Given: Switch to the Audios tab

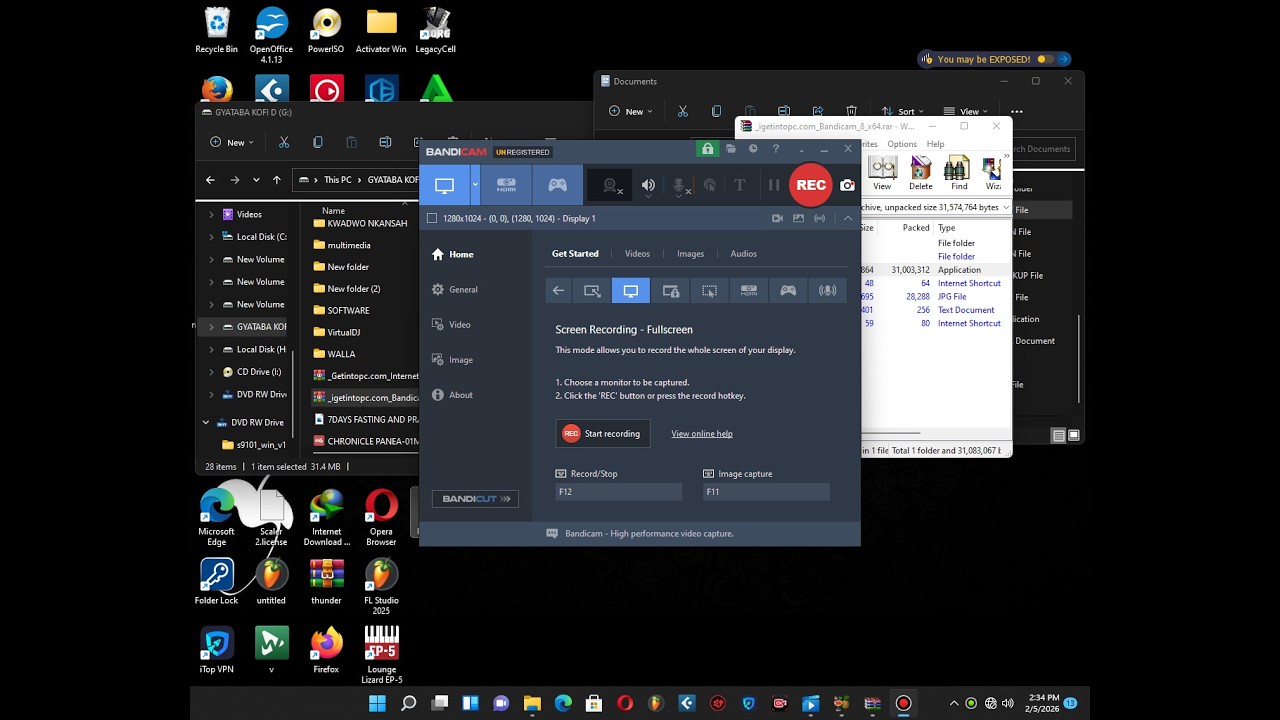Looking at the screenshot, I should [x=743, y=254].
